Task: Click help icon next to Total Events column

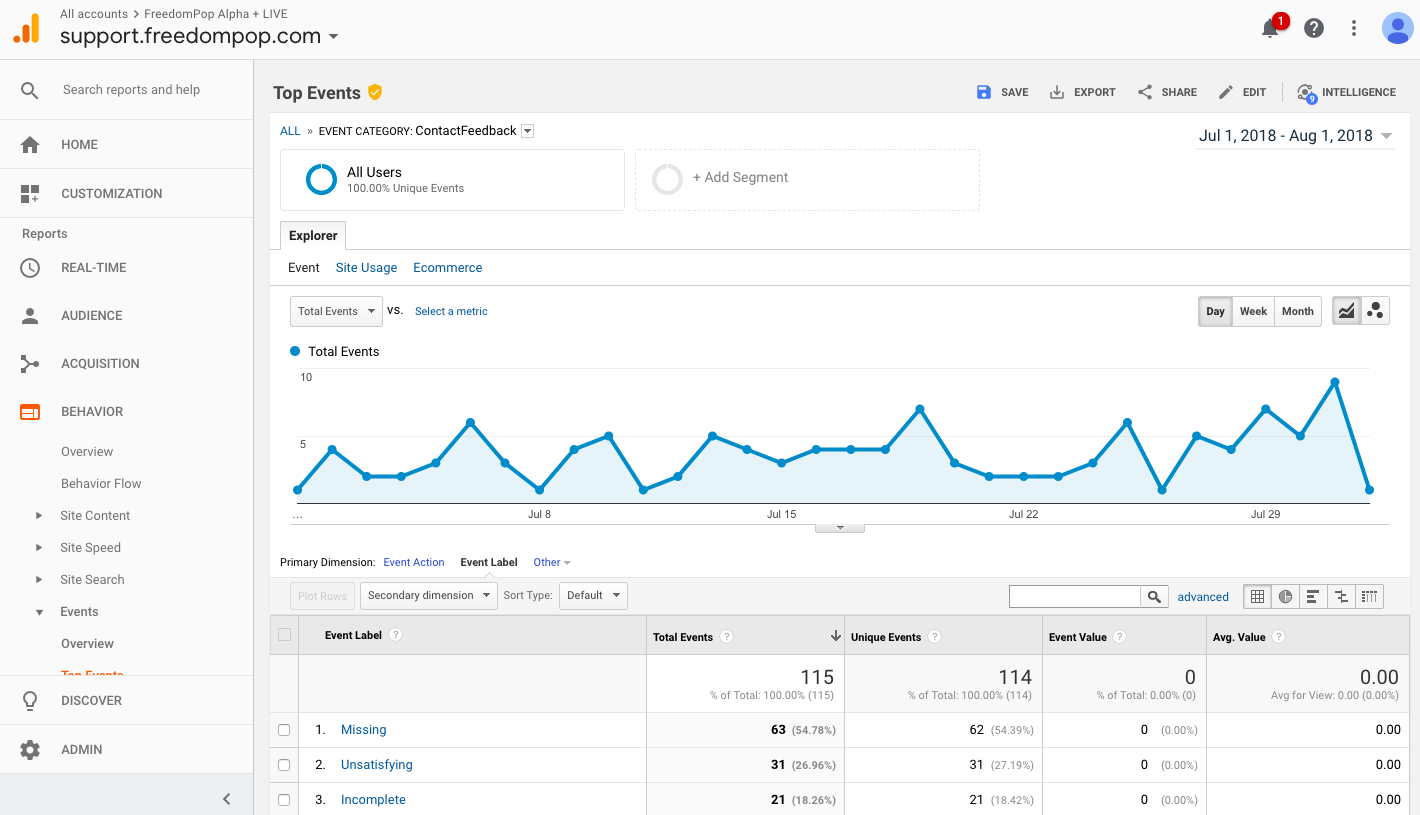Action: (x=727, y=637)
